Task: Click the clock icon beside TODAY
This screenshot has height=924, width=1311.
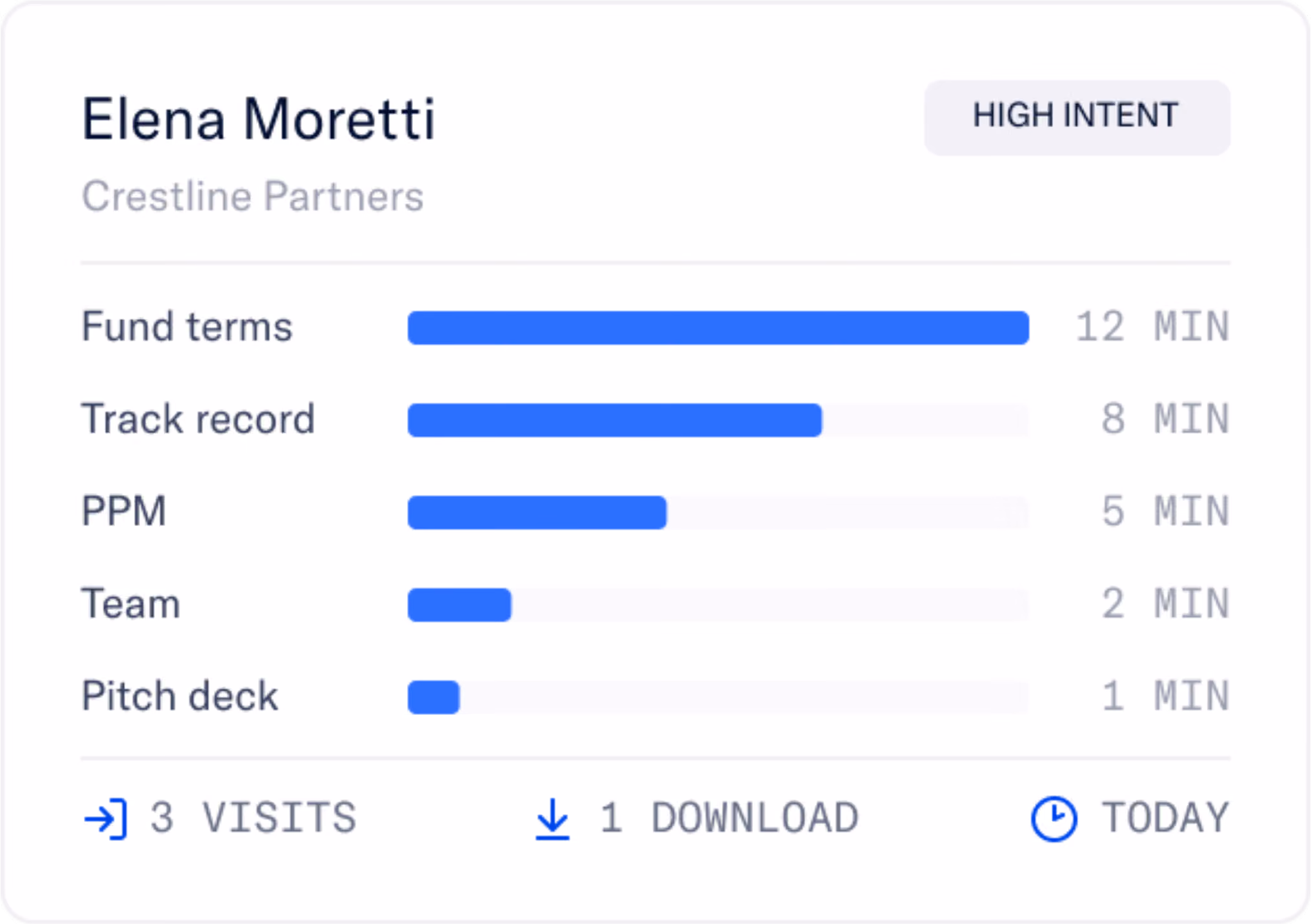Action: click(x=1054, y=819)
